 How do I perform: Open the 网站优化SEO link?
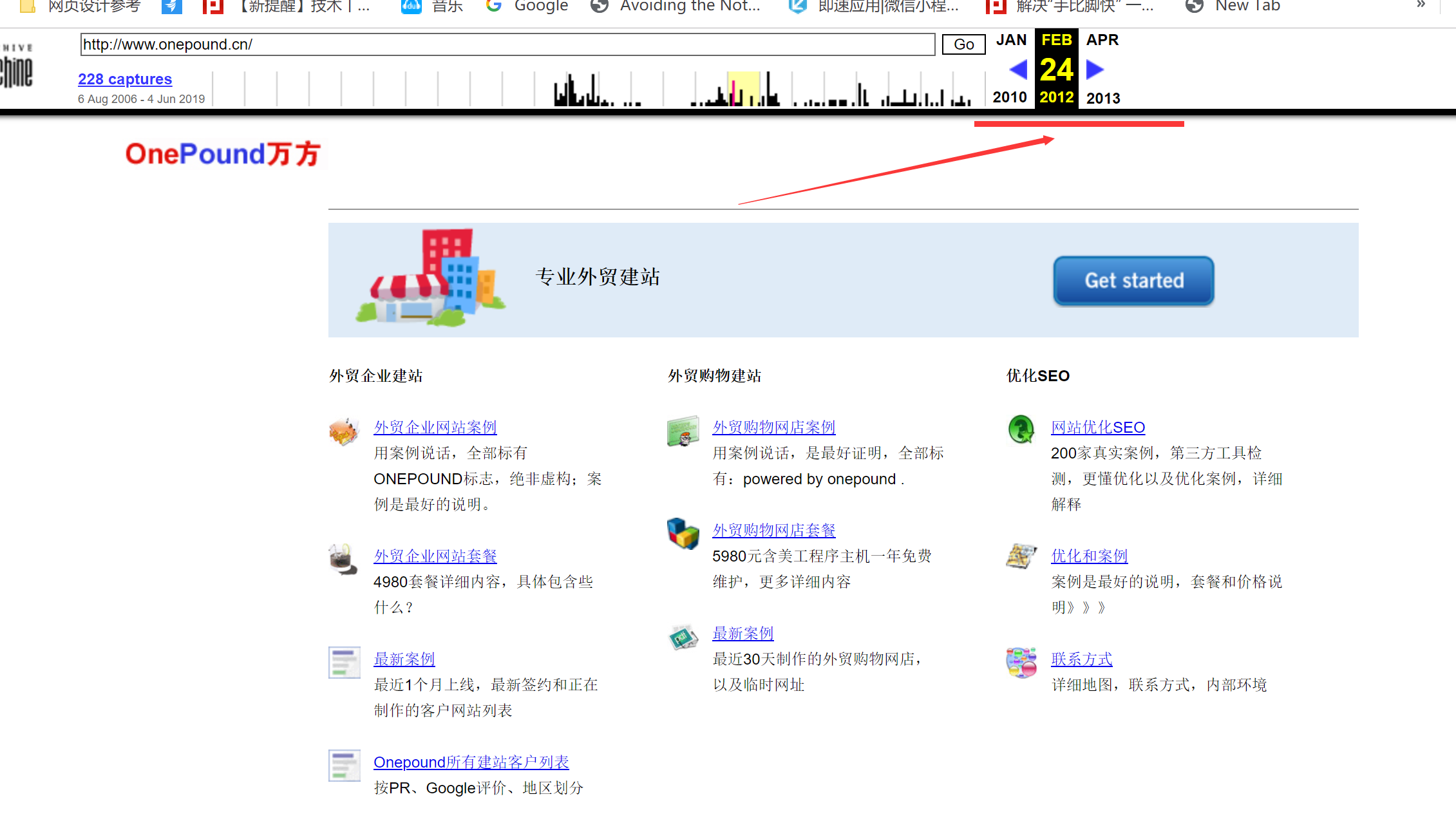pyautogui.click(x=1098, y=428)
